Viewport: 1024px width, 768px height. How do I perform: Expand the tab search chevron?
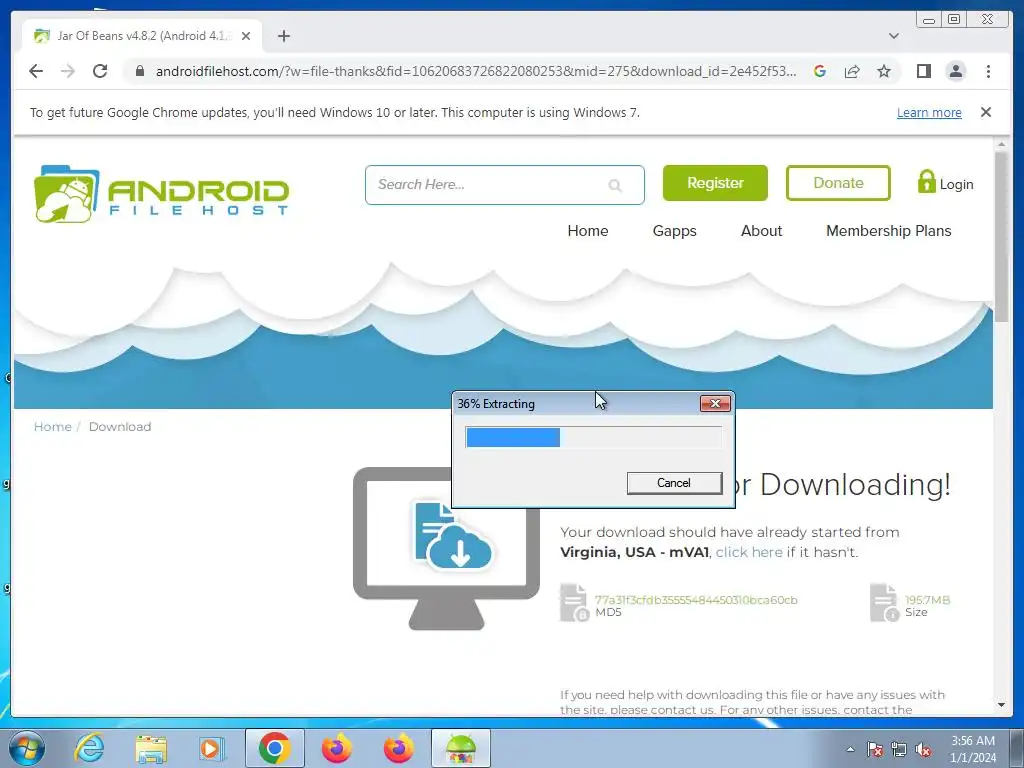893,36
